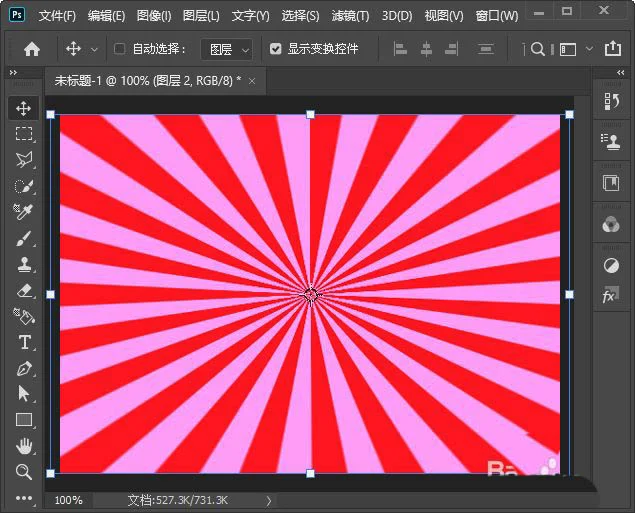Click the left-middle transform handle
This screenshot has width=635, height=513.
tap(51, 294)
